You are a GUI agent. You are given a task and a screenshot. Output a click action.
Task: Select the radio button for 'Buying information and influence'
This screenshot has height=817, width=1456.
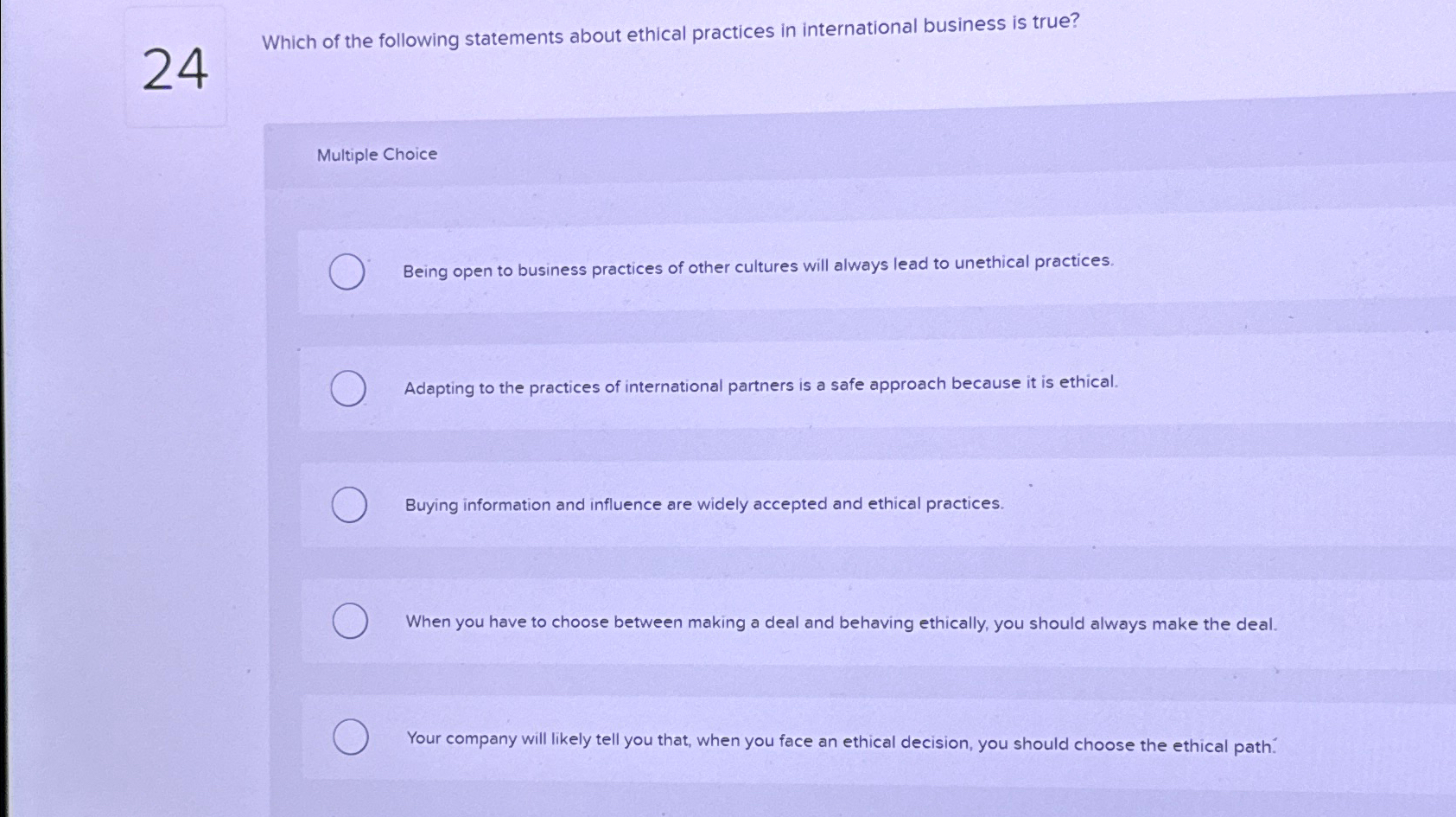pos(349,505)
